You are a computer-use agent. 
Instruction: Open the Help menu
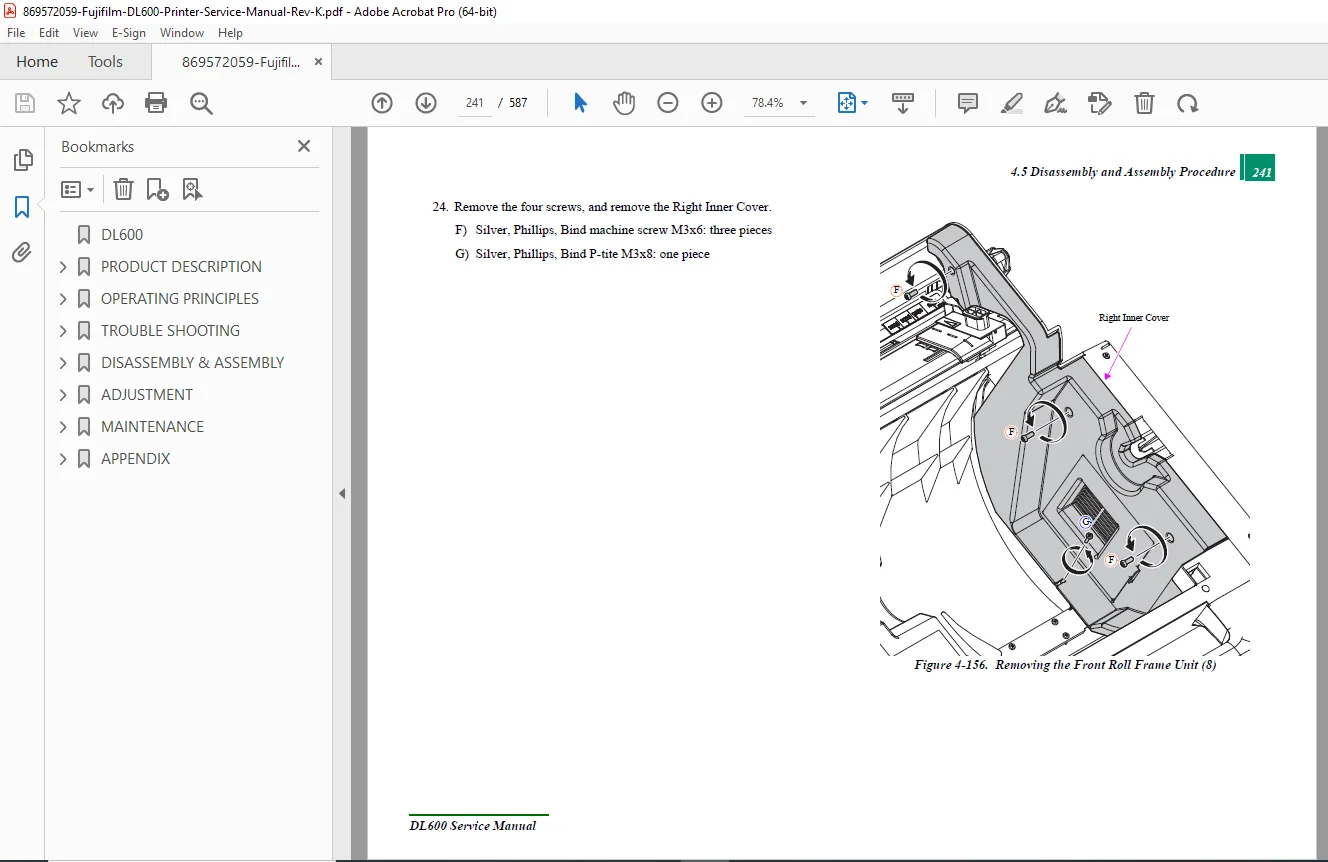click(x=231, y=33)
